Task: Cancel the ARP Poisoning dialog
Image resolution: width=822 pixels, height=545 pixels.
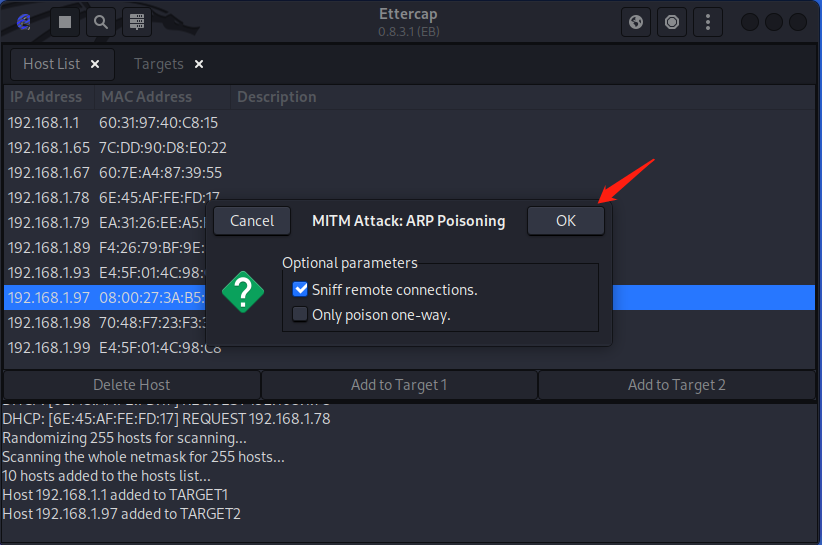Action: [x=252, y=221]
